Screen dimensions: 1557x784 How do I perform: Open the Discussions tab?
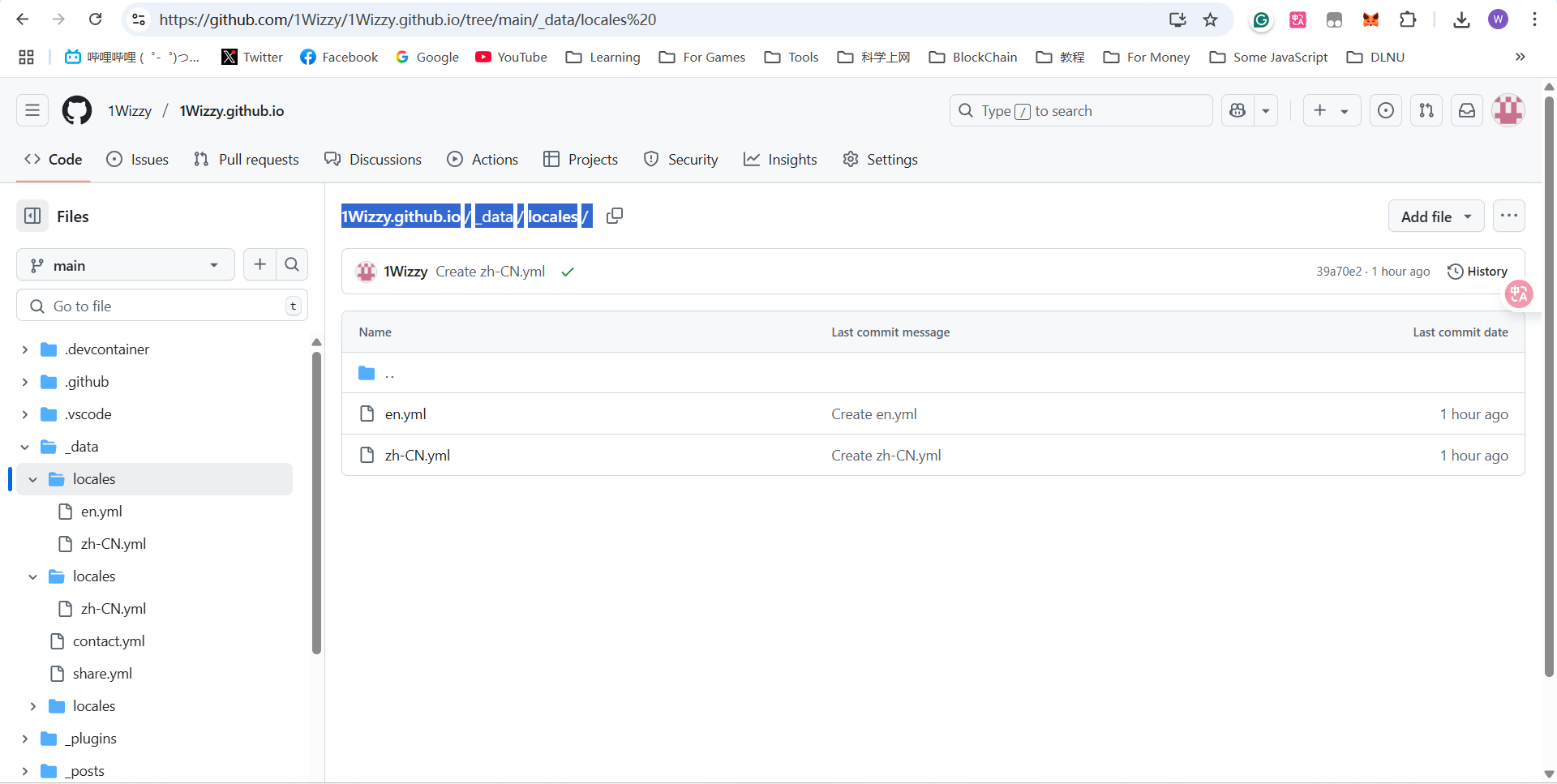tap(373, 159)
